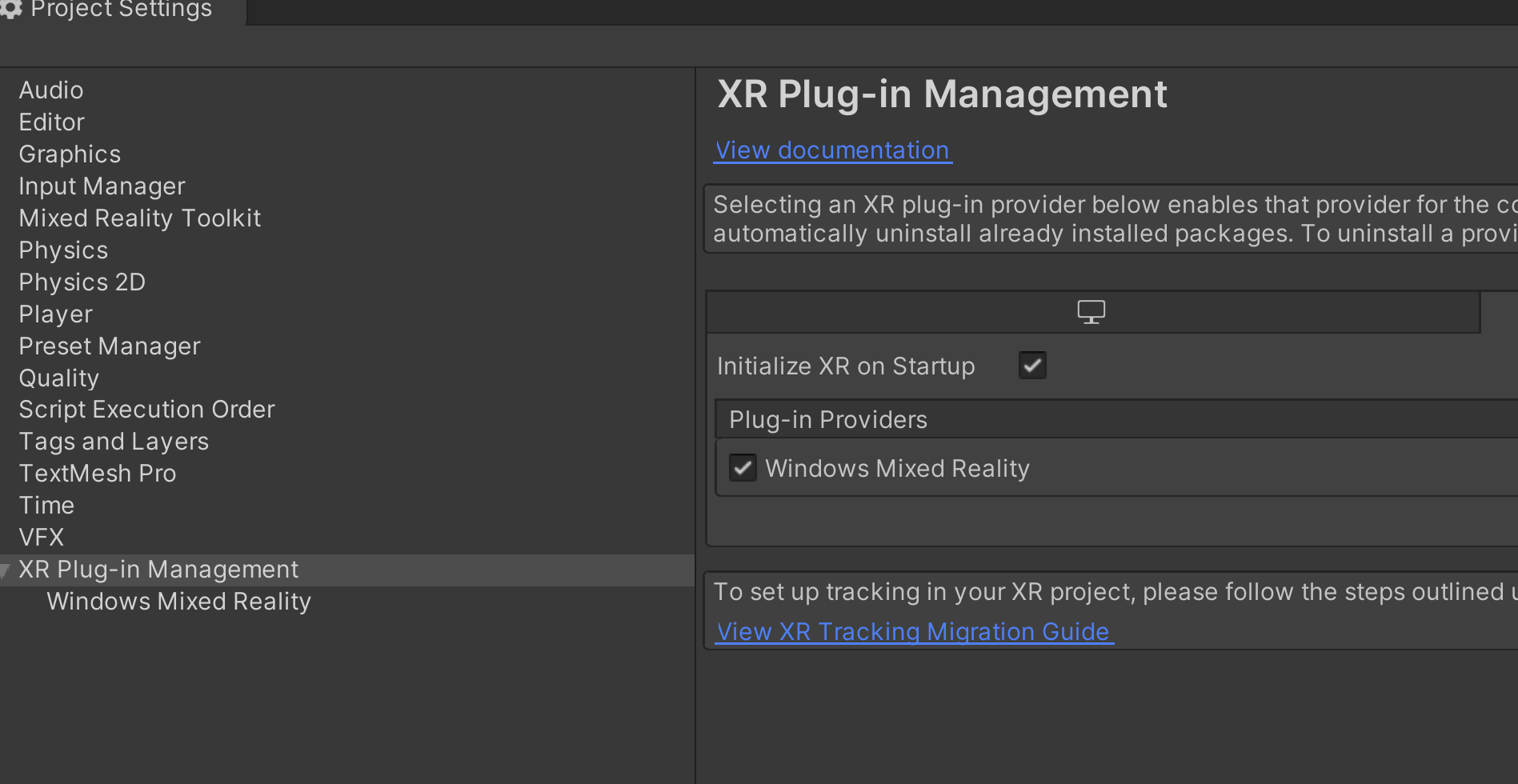The image size is (1518, 784).
Task: Open the Quality settings
Action: (59, 378)
